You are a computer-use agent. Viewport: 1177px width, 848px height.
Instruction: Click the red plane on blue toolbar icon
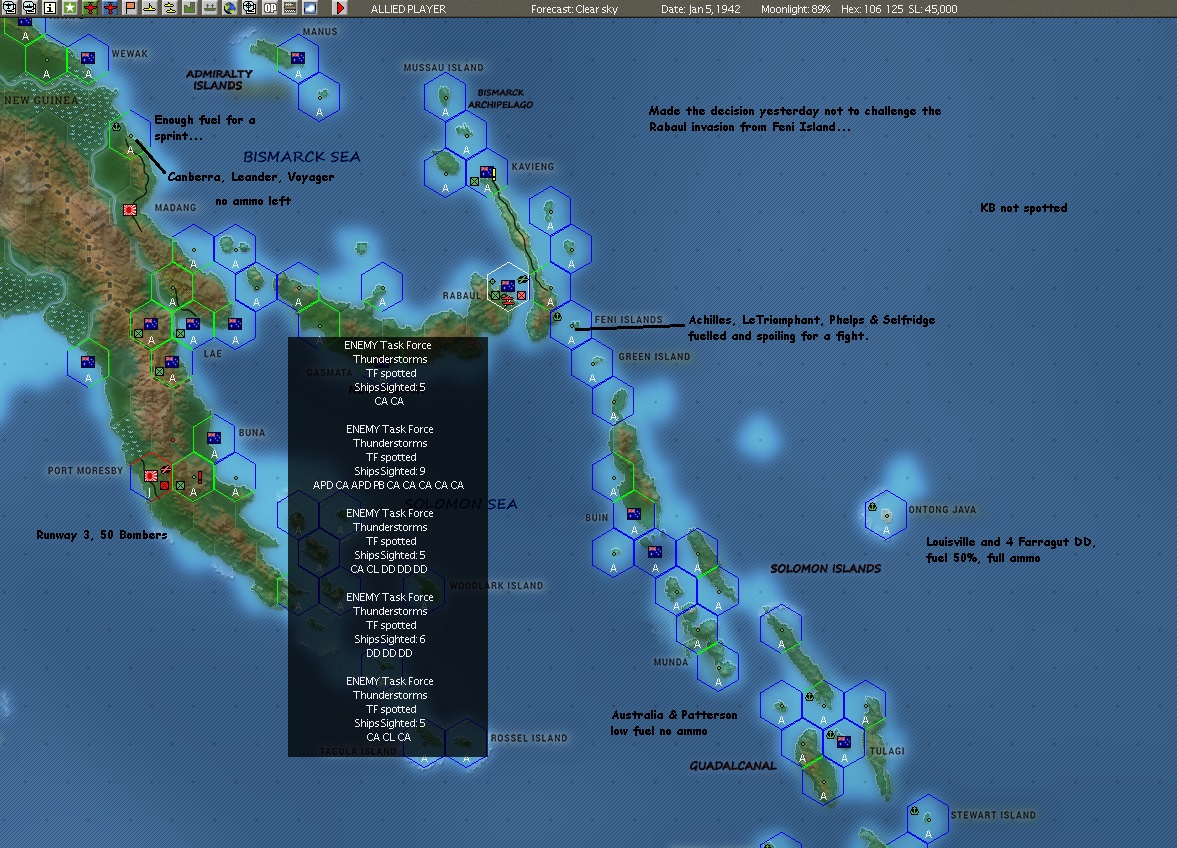[x=111, y=8]
